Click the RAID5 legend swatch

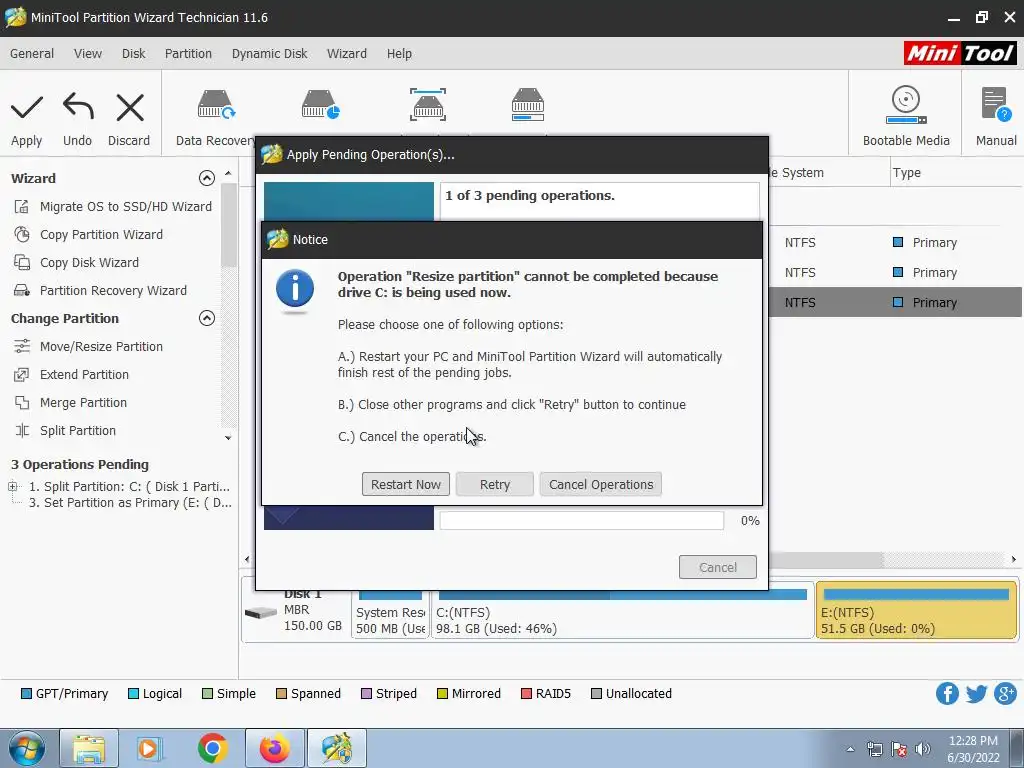click(526, 694)
